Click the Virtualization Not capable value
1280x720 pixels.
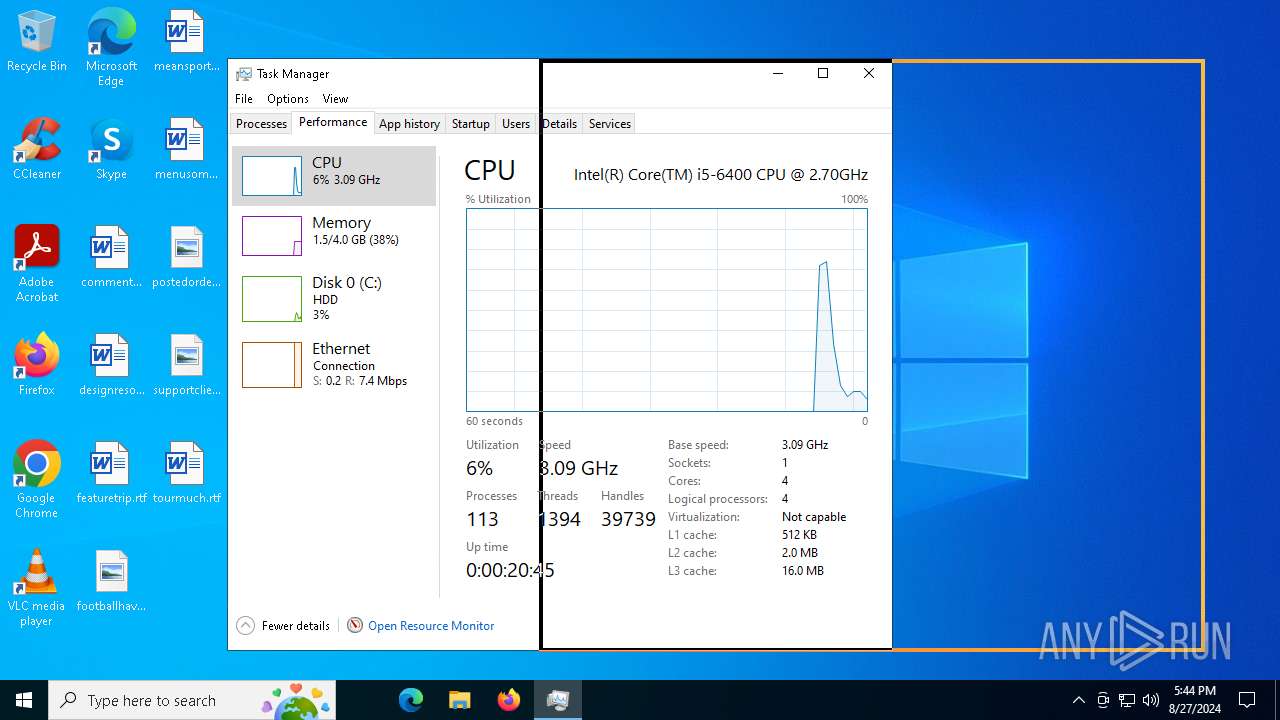coord(814,517)
